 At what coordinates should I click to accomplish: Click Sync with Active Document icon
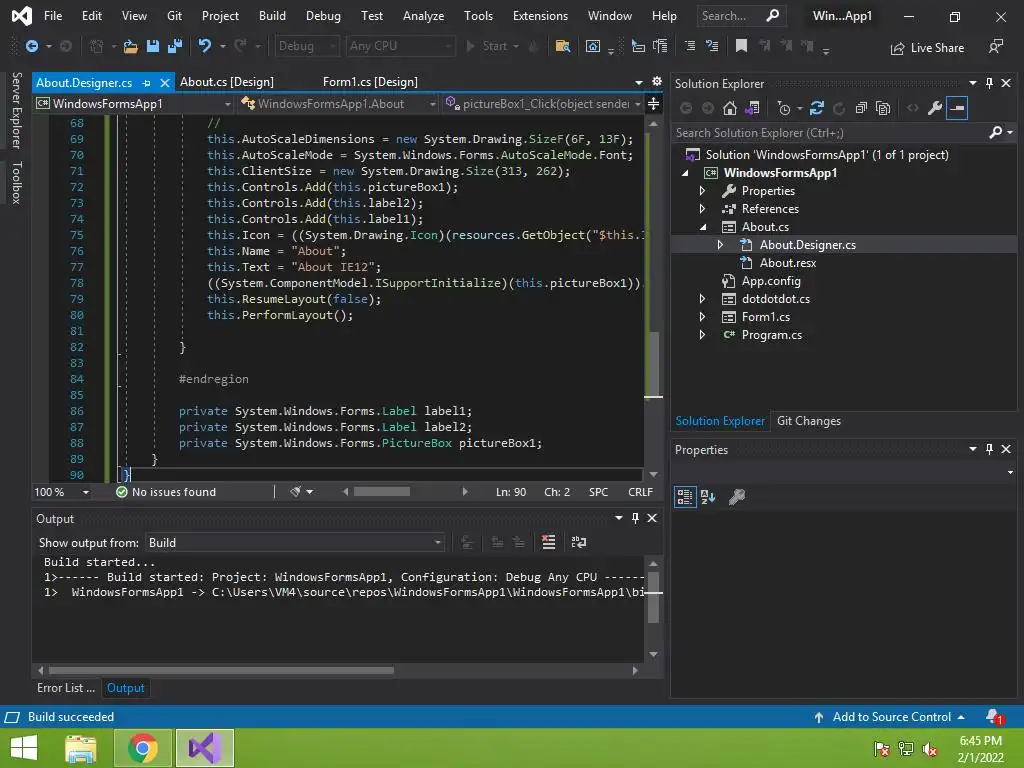(x=817, y=108)
